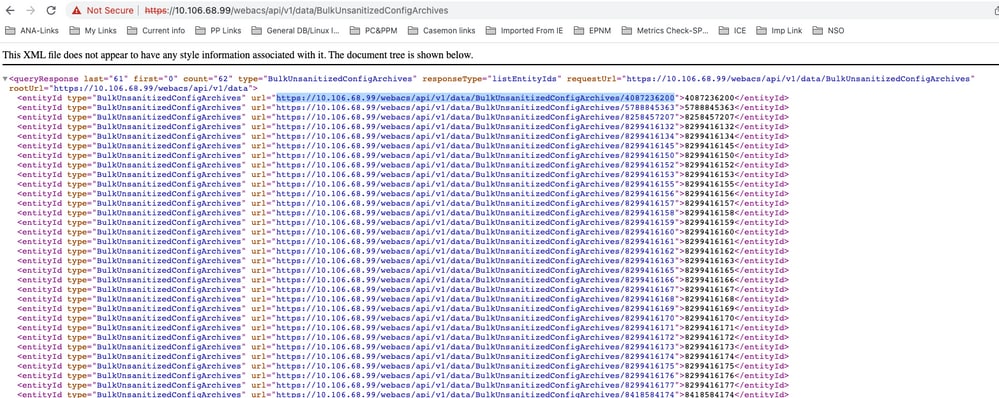The image size is (999, 398).
Task: Click entity ID value 5788845363
Action: pyautogui.click(x=709, y=108)
